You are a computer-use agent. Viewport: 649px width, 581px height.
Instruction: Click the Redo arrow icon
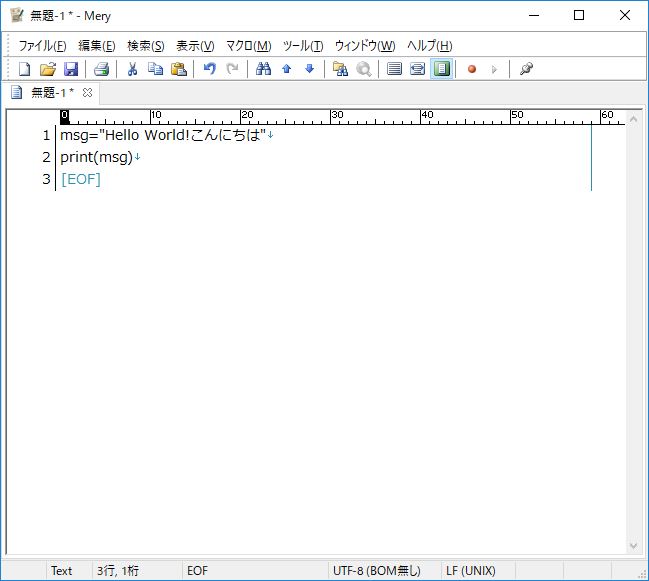(233, 69)
